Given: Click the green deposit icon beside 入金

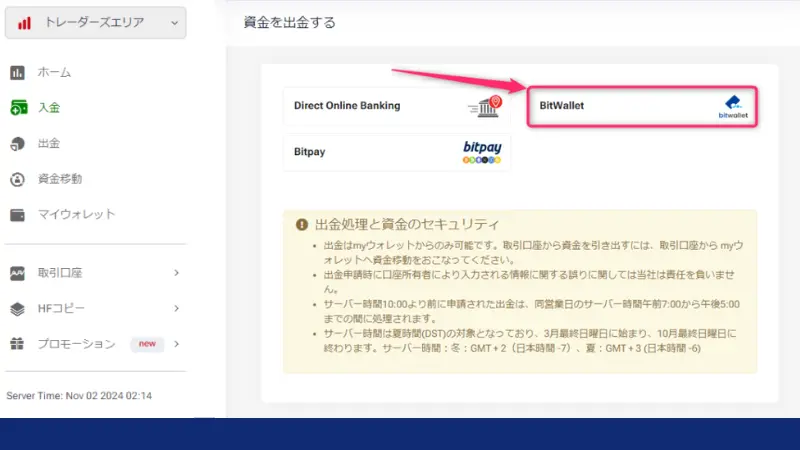Looking at the screenshot, I should point(17,108).
